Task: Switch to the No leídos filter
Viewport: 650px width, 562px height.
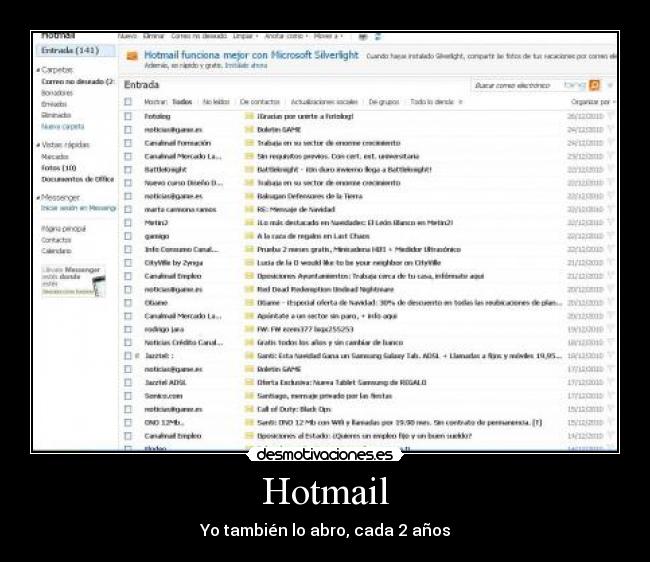Action: tap(216, 102)
